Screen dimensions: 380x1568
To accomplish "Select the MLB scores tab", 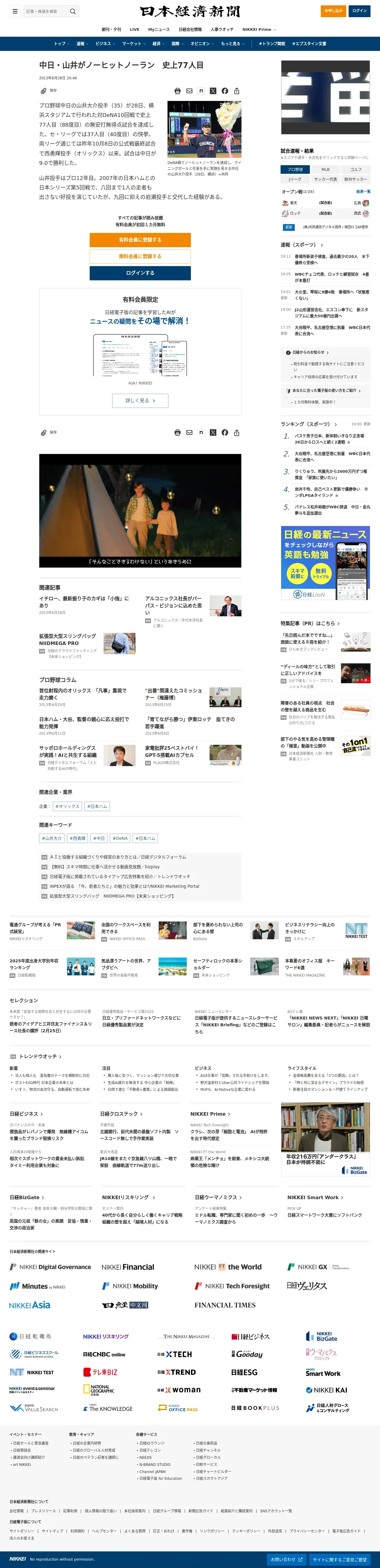I will pyautogui.click(x=325, y=169).
